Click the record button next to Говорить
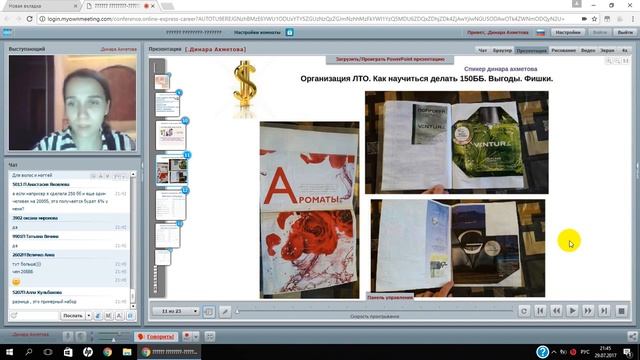Screen dimensions: 640x360 pyautogui.click(x=187, y=336)
